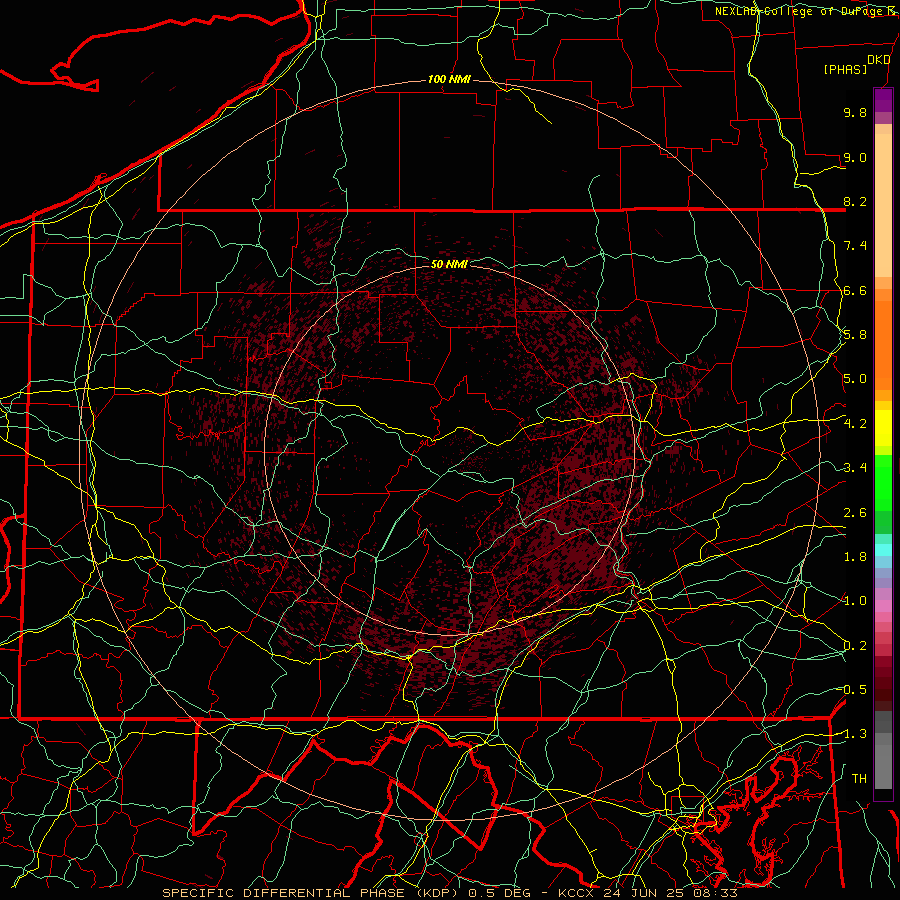This screenshot has height=900, width=900.
Task: Click the 1.0 scale value
Action: click(x=855, y=601)
